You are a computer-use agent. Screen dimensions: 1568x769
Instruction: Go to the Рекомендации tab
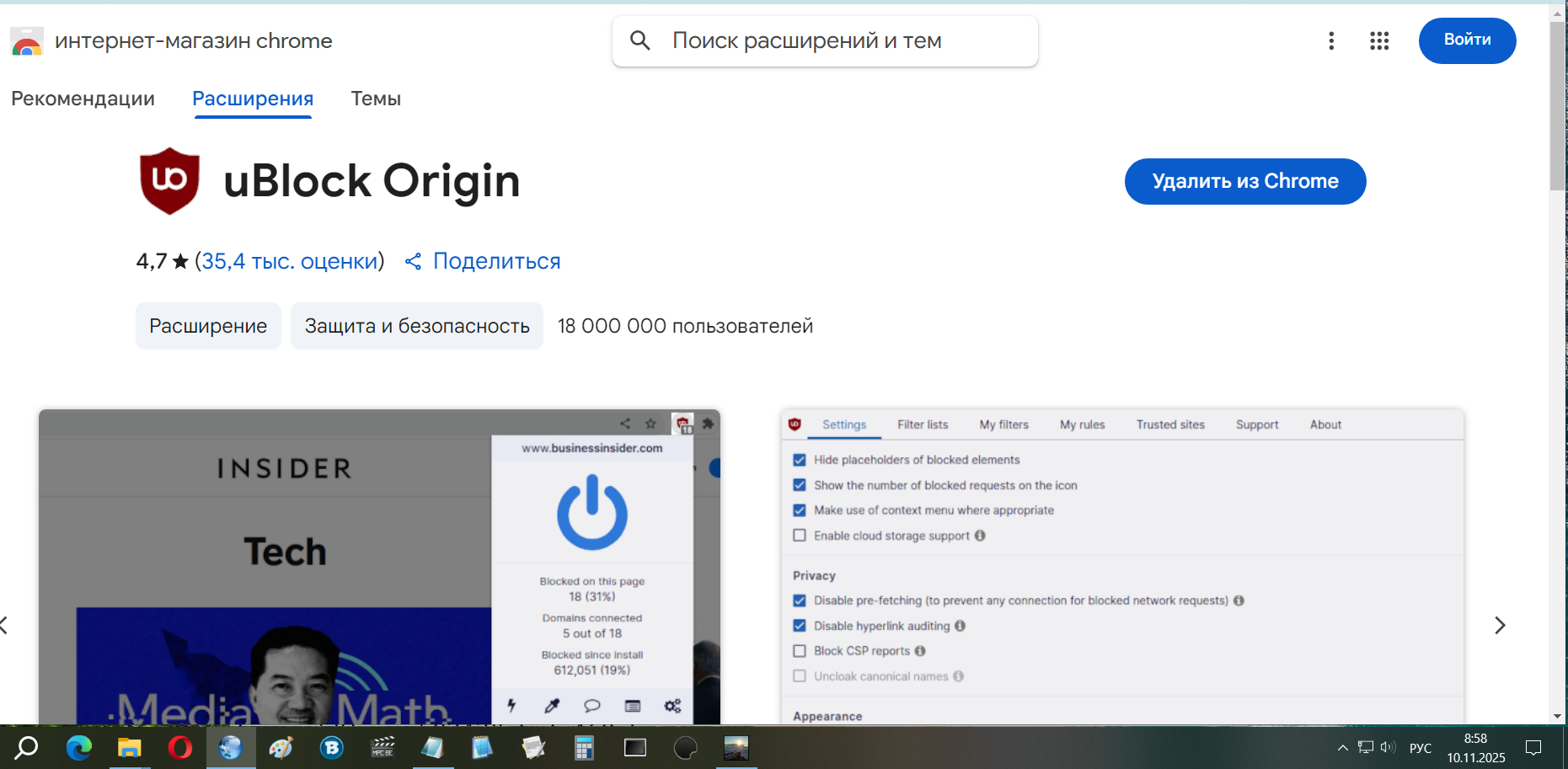coord(83,99)
